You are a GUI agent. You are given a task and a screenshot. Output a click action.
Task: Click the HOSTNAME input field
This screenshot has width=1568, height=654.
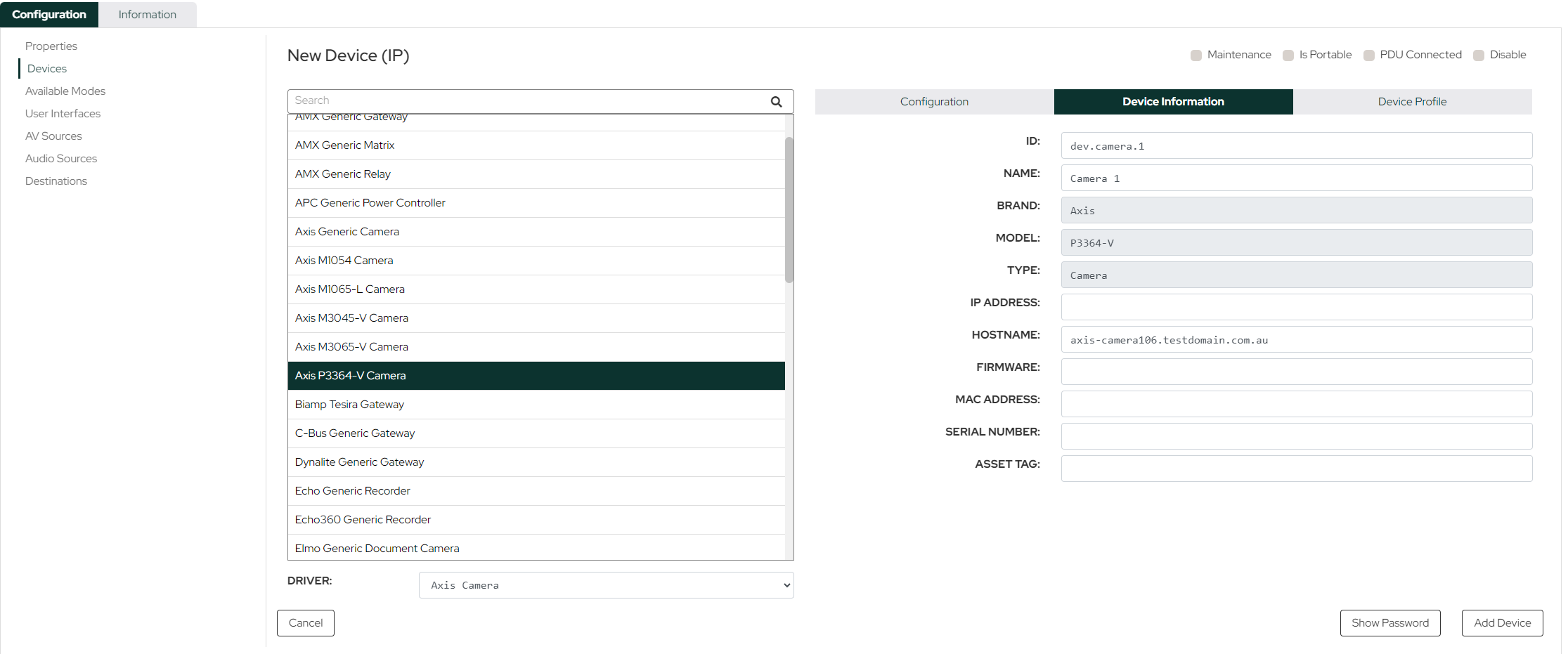coord(1297,339)
